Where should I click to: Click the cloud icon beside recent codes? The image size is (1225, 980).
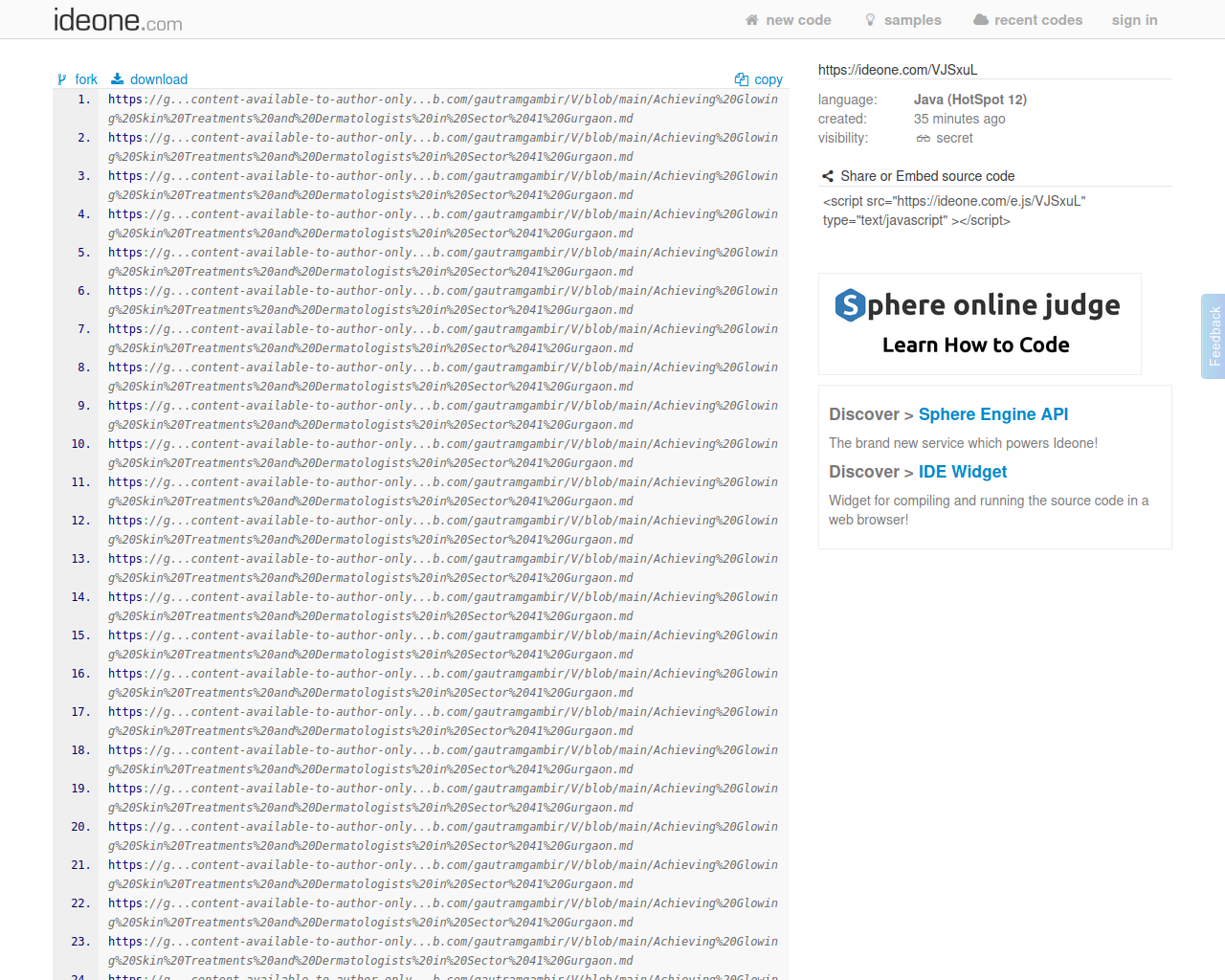pos(981,20)
